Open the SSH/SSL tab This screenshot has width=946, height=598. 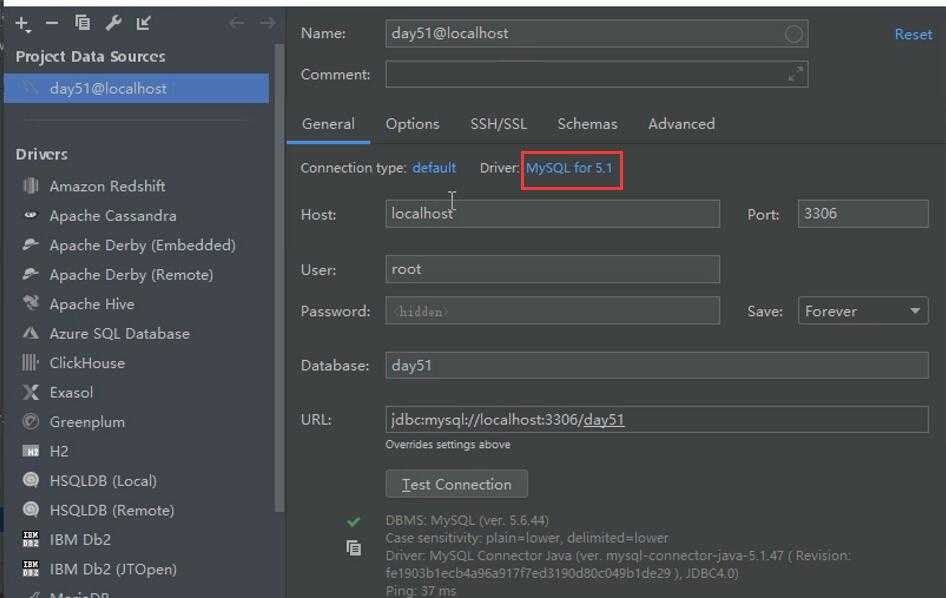click(x=498, y=124)
